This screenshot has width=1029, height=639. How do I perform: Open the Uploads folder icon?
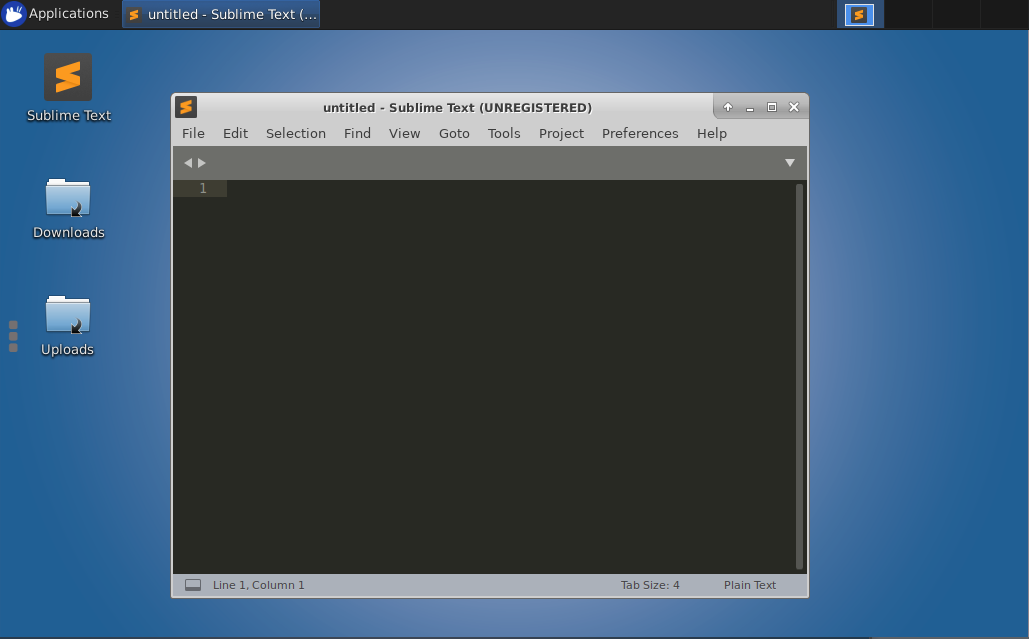pyautogui.click(x=68, y=315)
